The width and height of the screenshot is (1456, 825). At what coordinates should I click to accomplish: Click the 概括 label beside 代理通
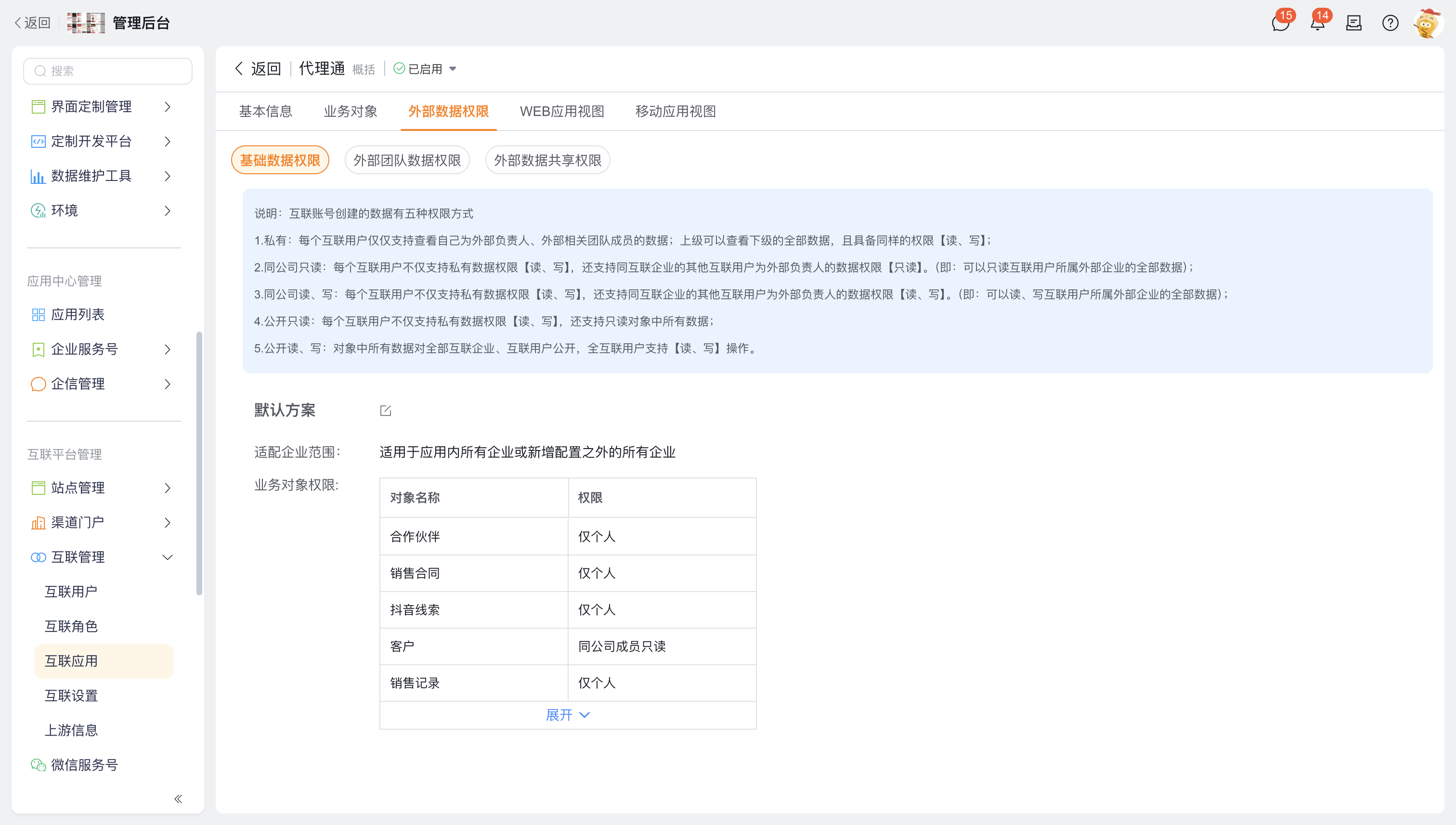pos(364,70)
